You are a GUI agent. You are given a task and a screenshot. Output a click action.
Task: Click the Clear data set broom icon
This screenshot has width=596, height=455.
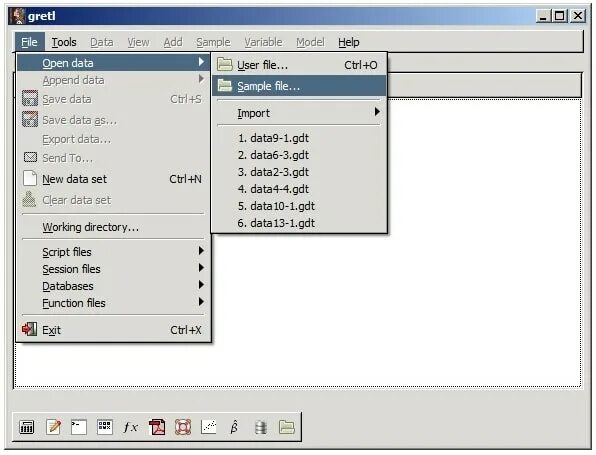[29, 199]
